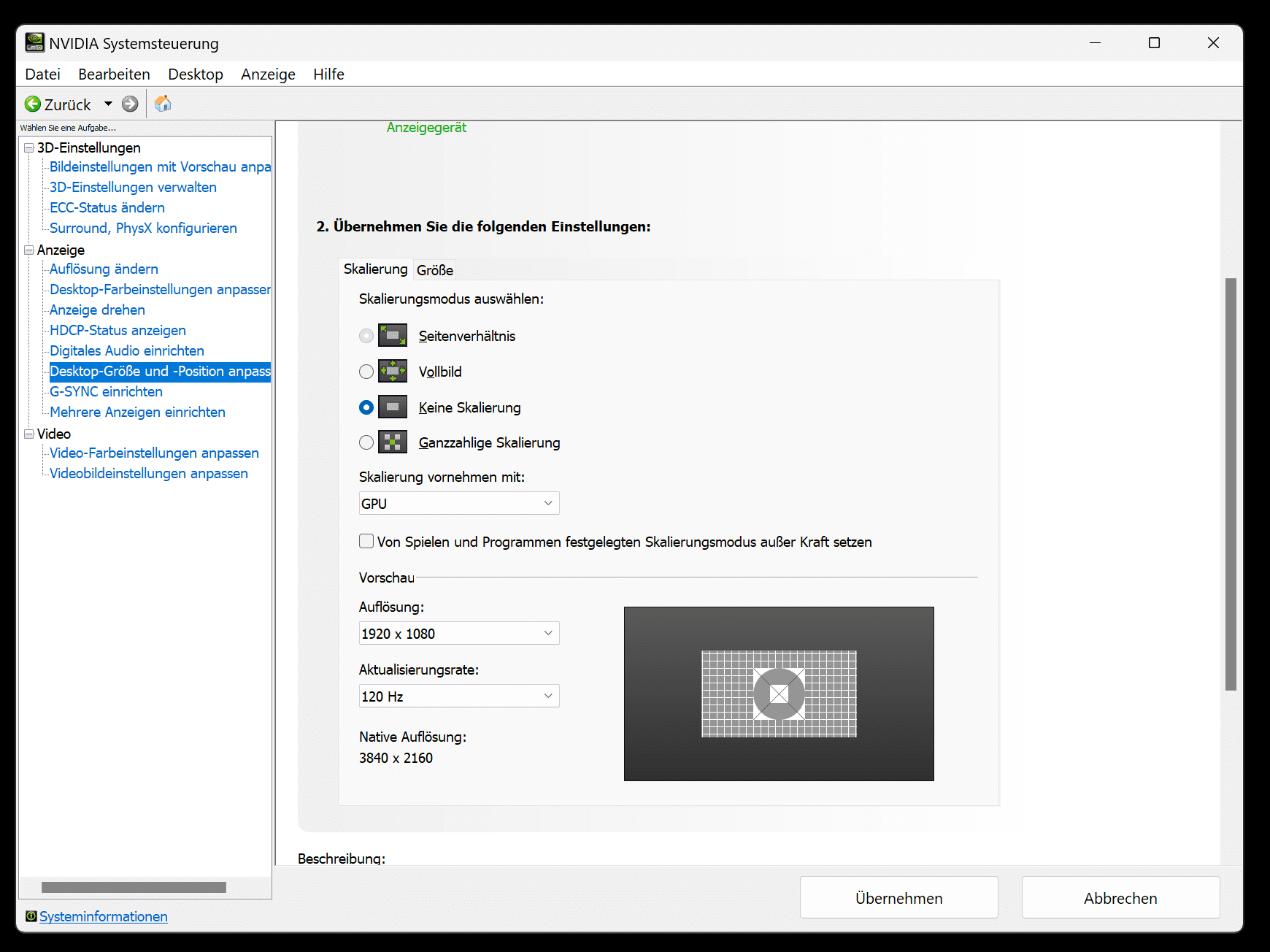Select the Keine Skalierung radio button
1270x952 pixels.
point(366,407)
